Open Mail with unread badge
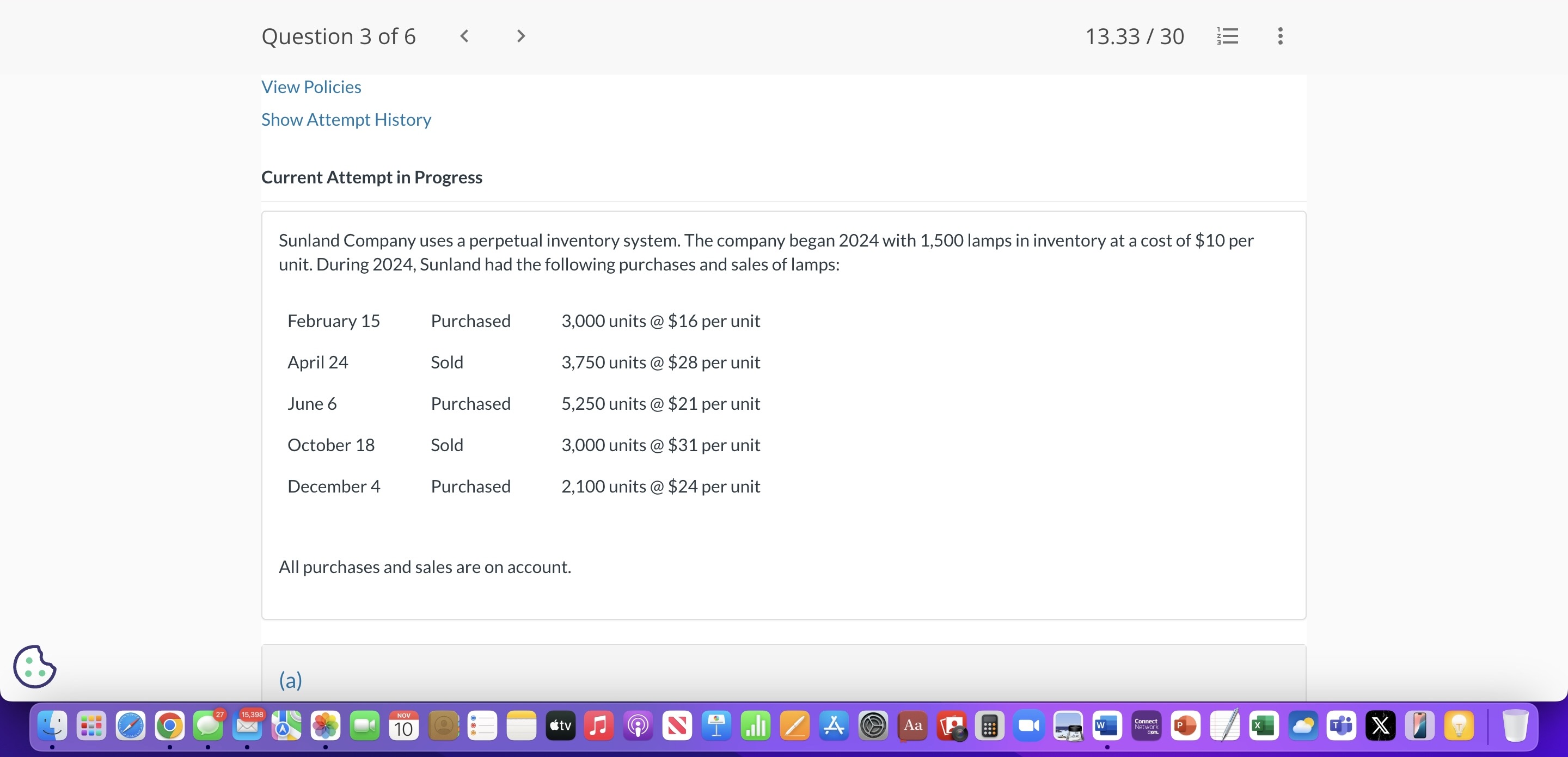 point(247,725)
